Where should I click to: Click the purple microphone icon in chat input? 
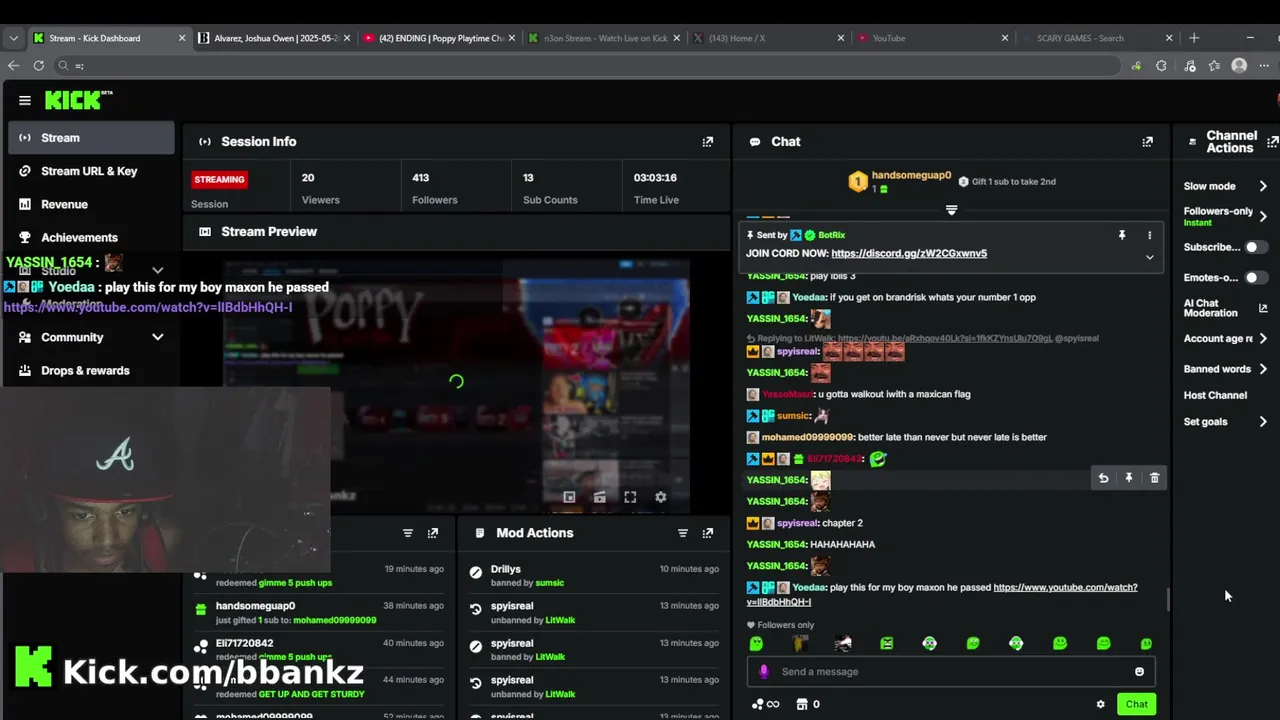point(764,672)
